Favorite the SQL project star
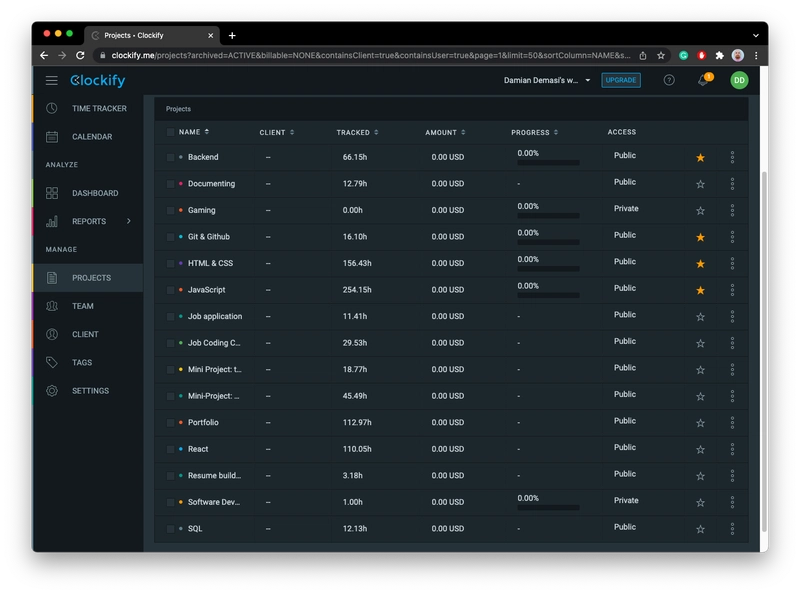Image resolution: width=800 pixels, height=594 pixels. (x=701, y=529)
